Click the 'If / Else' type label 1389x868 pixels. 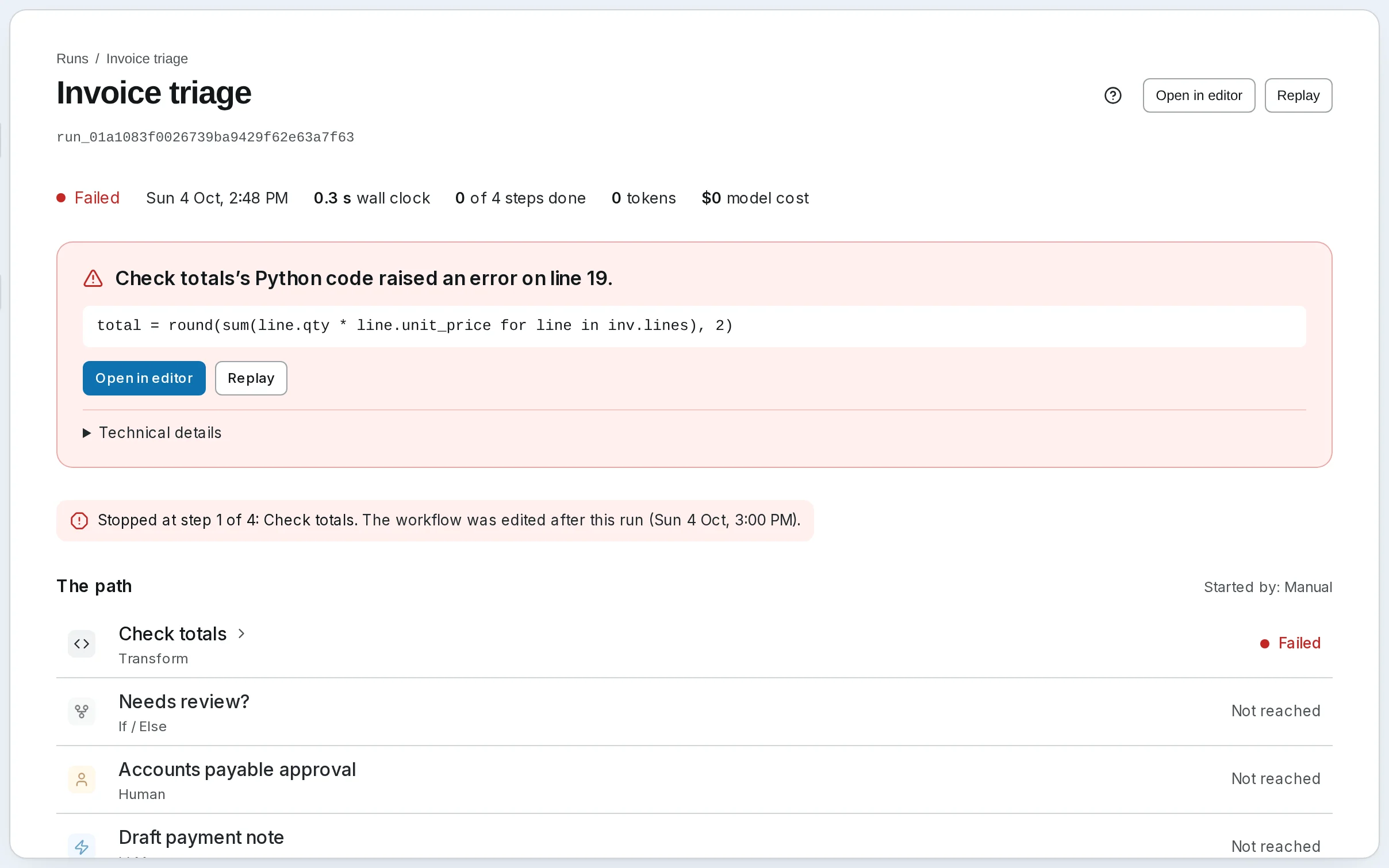(x=143, y=727)
